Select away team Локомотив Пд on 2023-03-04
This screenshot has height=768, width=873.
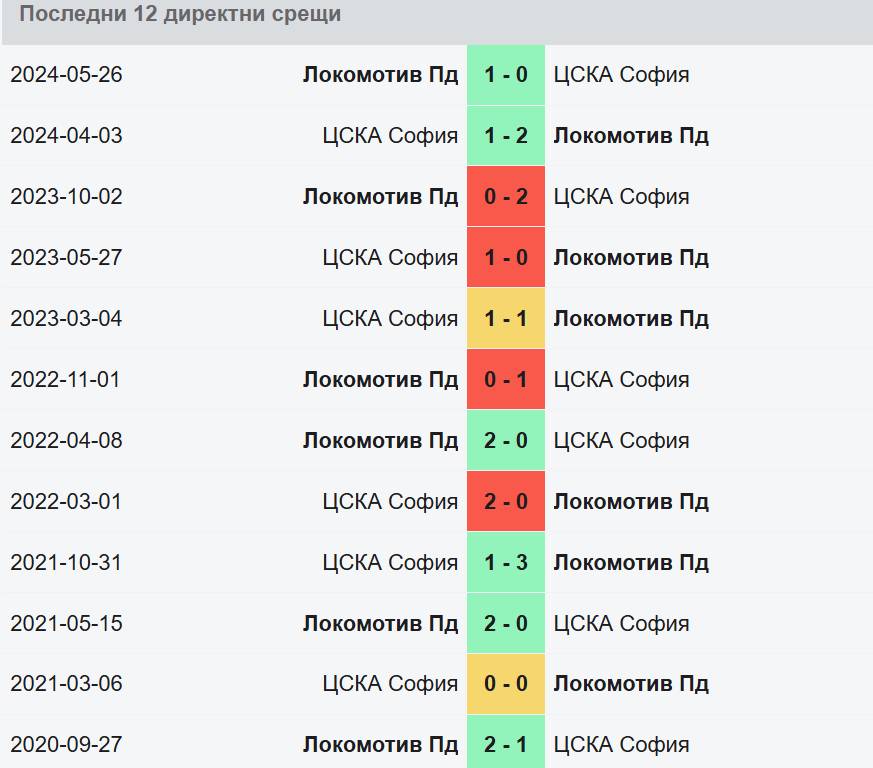(631, 319)
